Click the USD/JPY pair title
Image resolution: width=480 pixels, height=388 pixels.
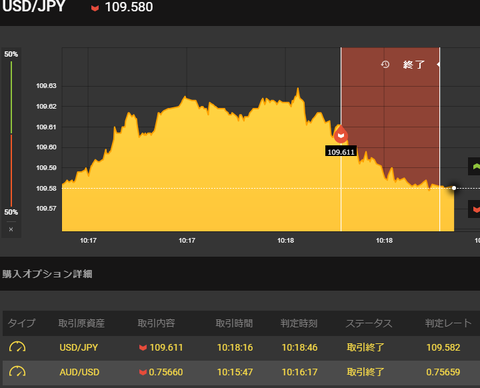point(33,6)
